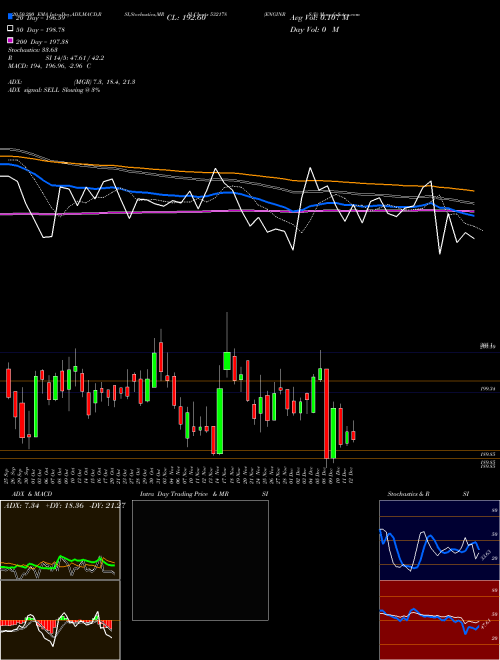The height and width of the screenshot is (660, 500).
Task: Click the magenta 200 Day legend swatch
Action: click(10, 41)
